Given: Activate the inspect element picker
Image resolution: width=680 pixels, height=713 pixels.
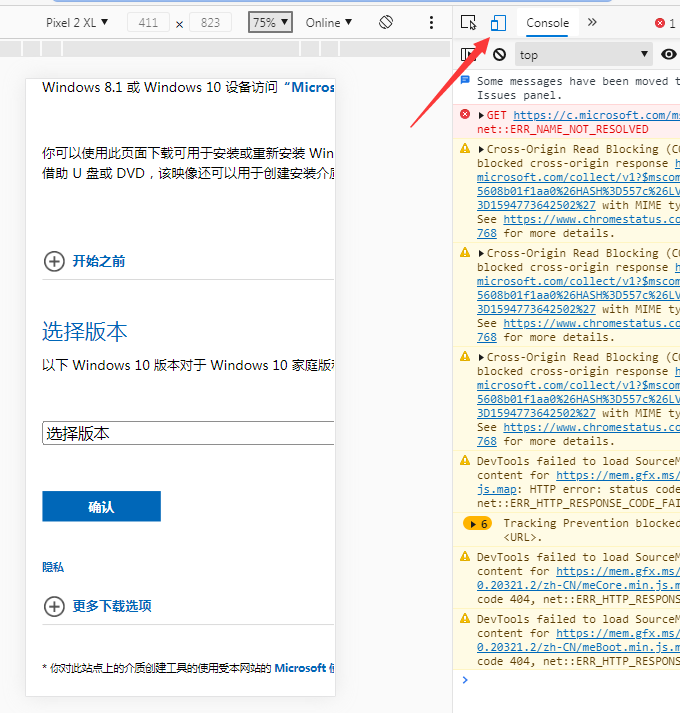Looking at the screenshot, I should (468, 22).
